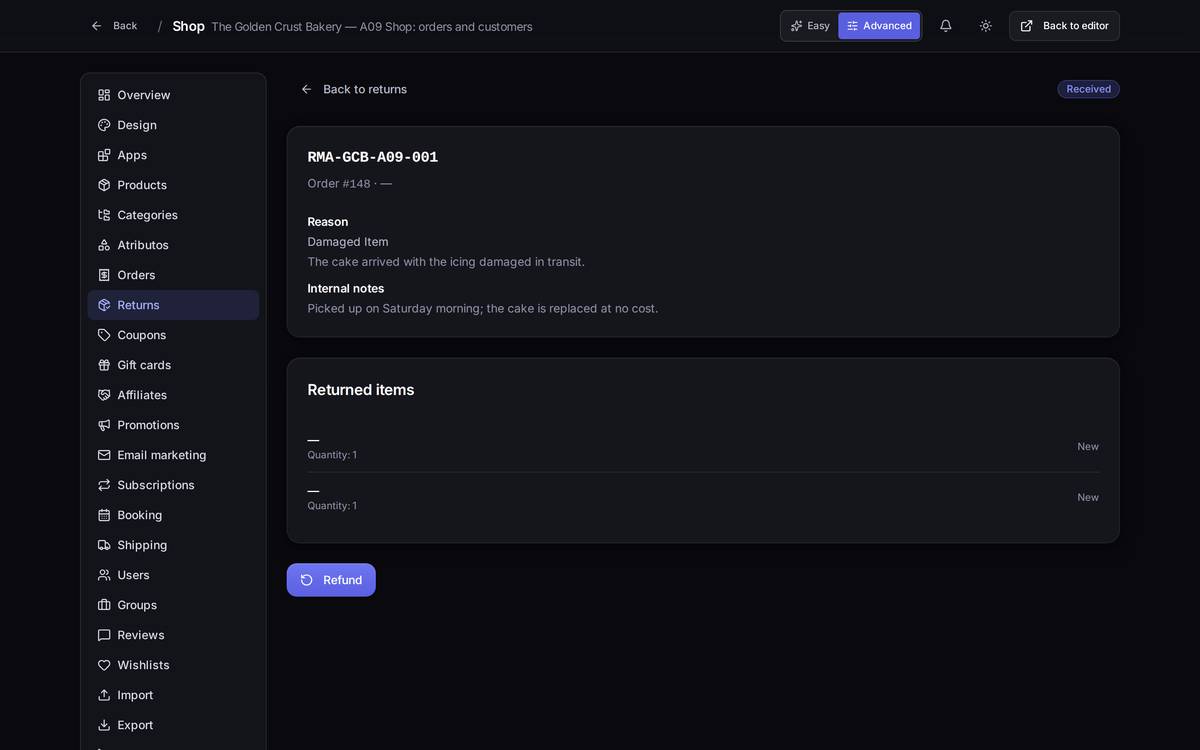Screen dimensions: 1200x750
Task: Click the Order #148 text
Action: (x=339, y=184)
